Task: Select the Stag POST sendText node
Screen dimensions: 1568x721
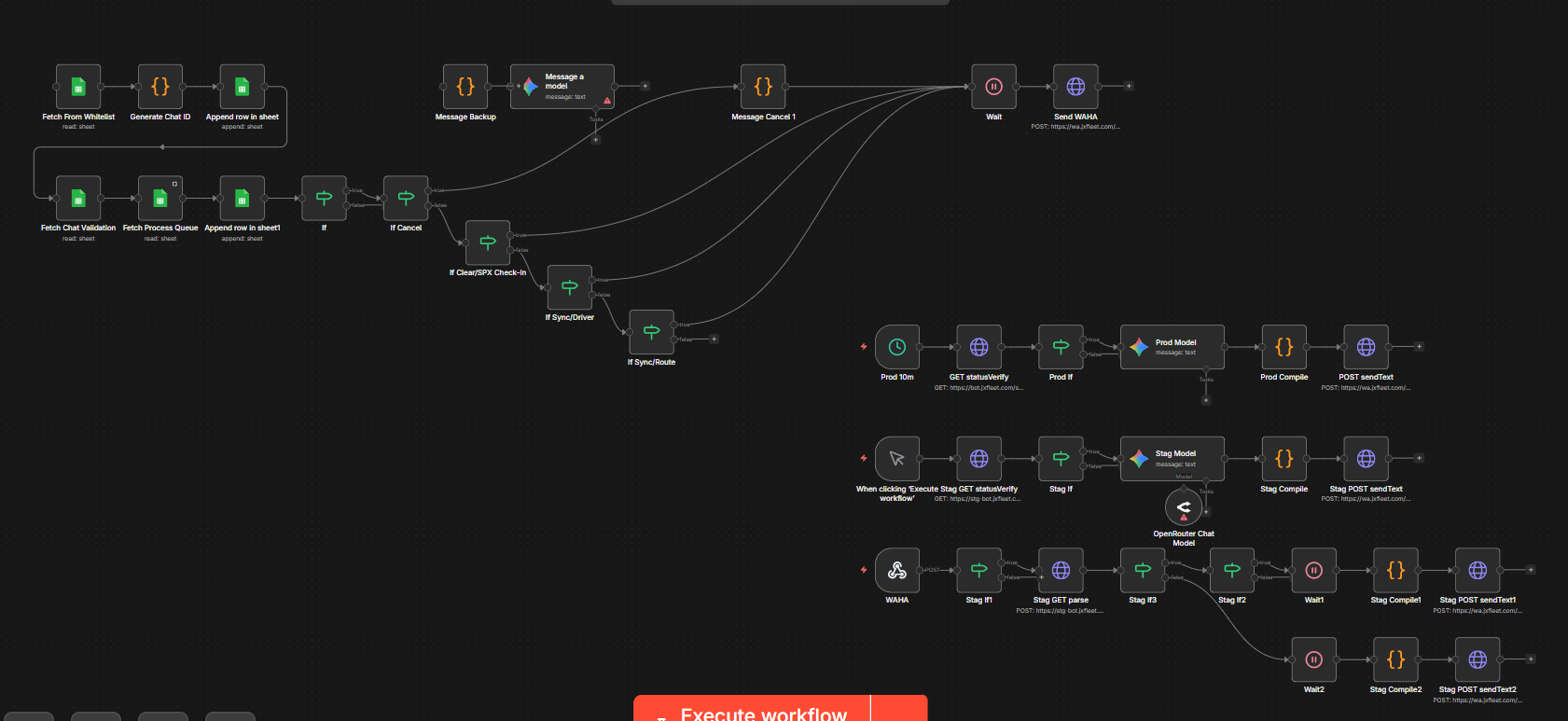Action: pyautogui.click(x=1367, y=459)
